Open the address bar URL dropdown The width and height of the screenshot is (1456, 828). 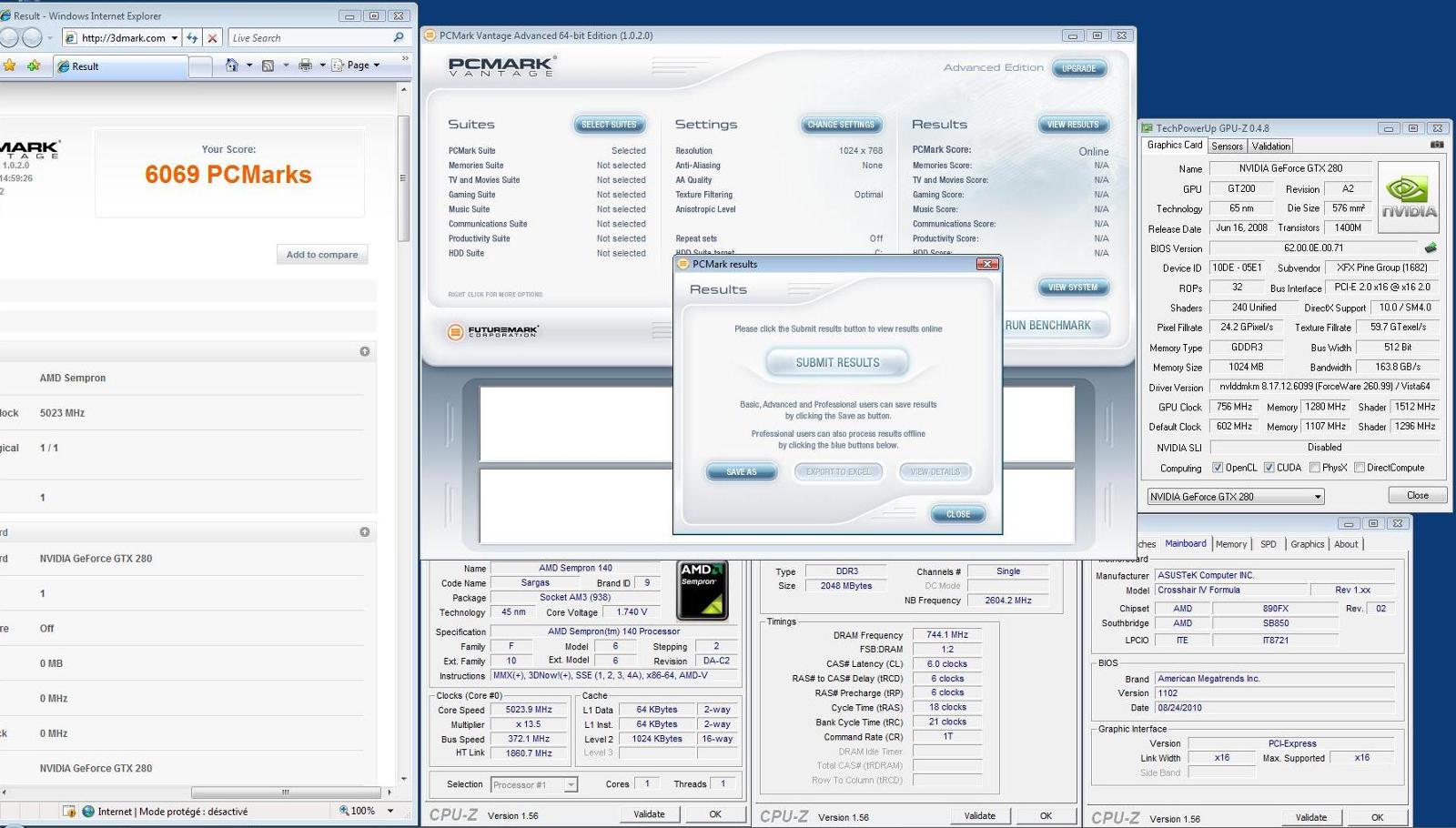point(174,38)
